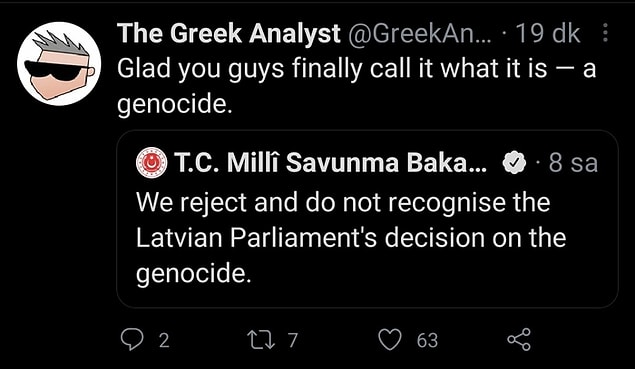This screenshot has width=635, height=369.
Task: View the reply count of 2
Action: click(164, 340)
